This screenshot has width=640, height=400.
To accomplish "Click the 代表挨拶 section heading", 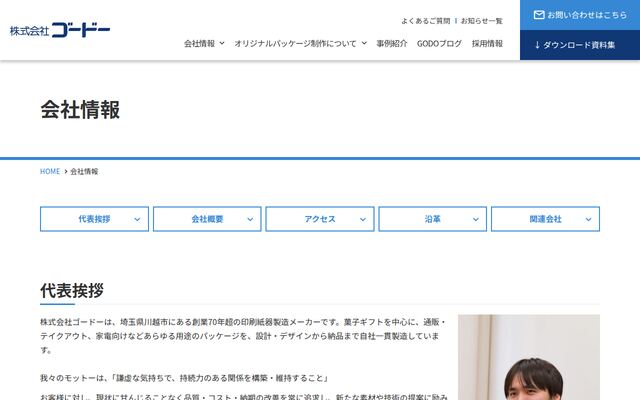I will coord(72,291).
